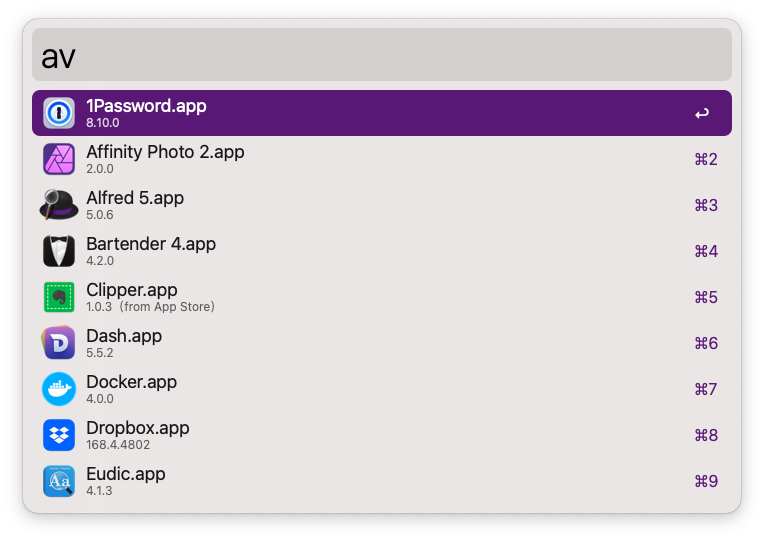Click the Affinity Photo 2 icon
Screen dimensions: 764x540
click(x=59, y=159)
